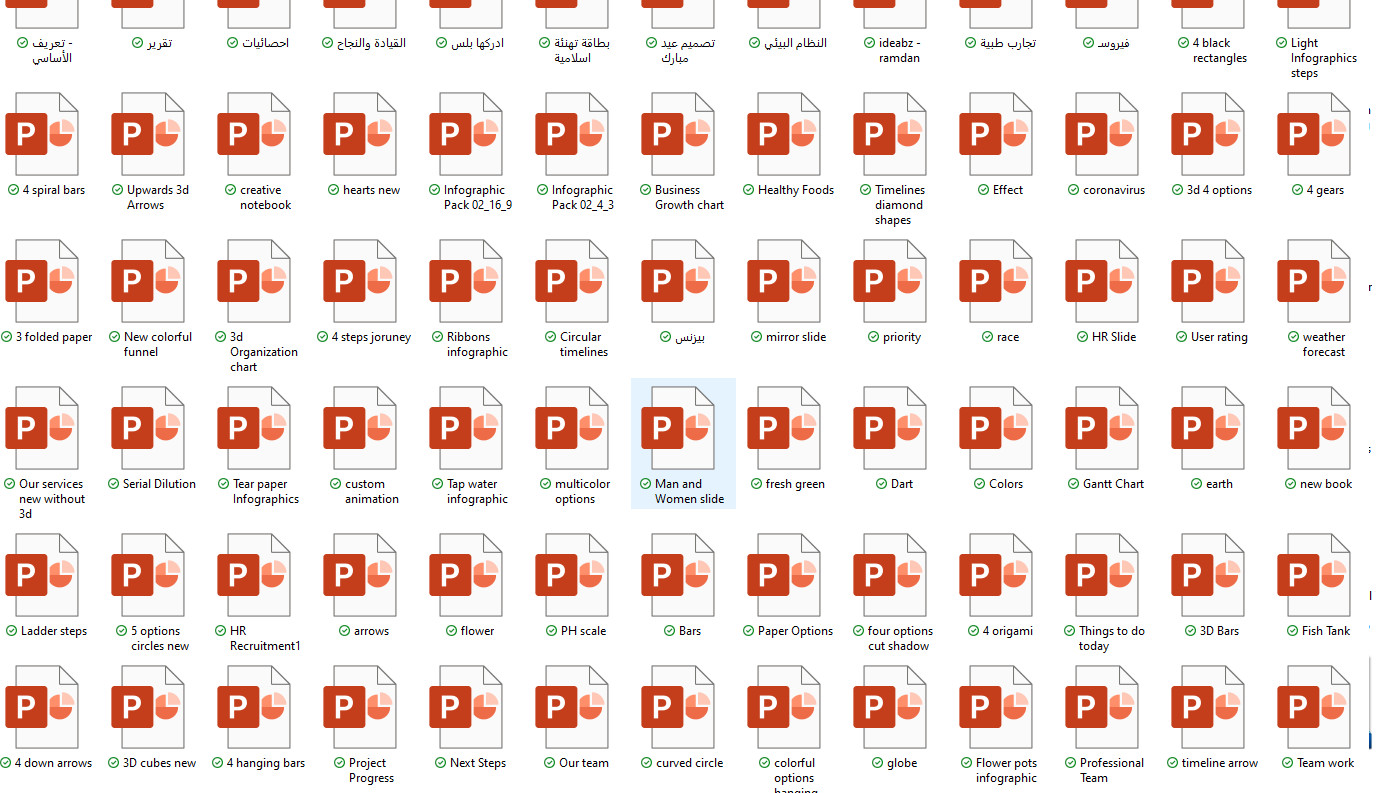Select the '3D cubes new' file name
1386x793 pixels.
tap(159, 763)
